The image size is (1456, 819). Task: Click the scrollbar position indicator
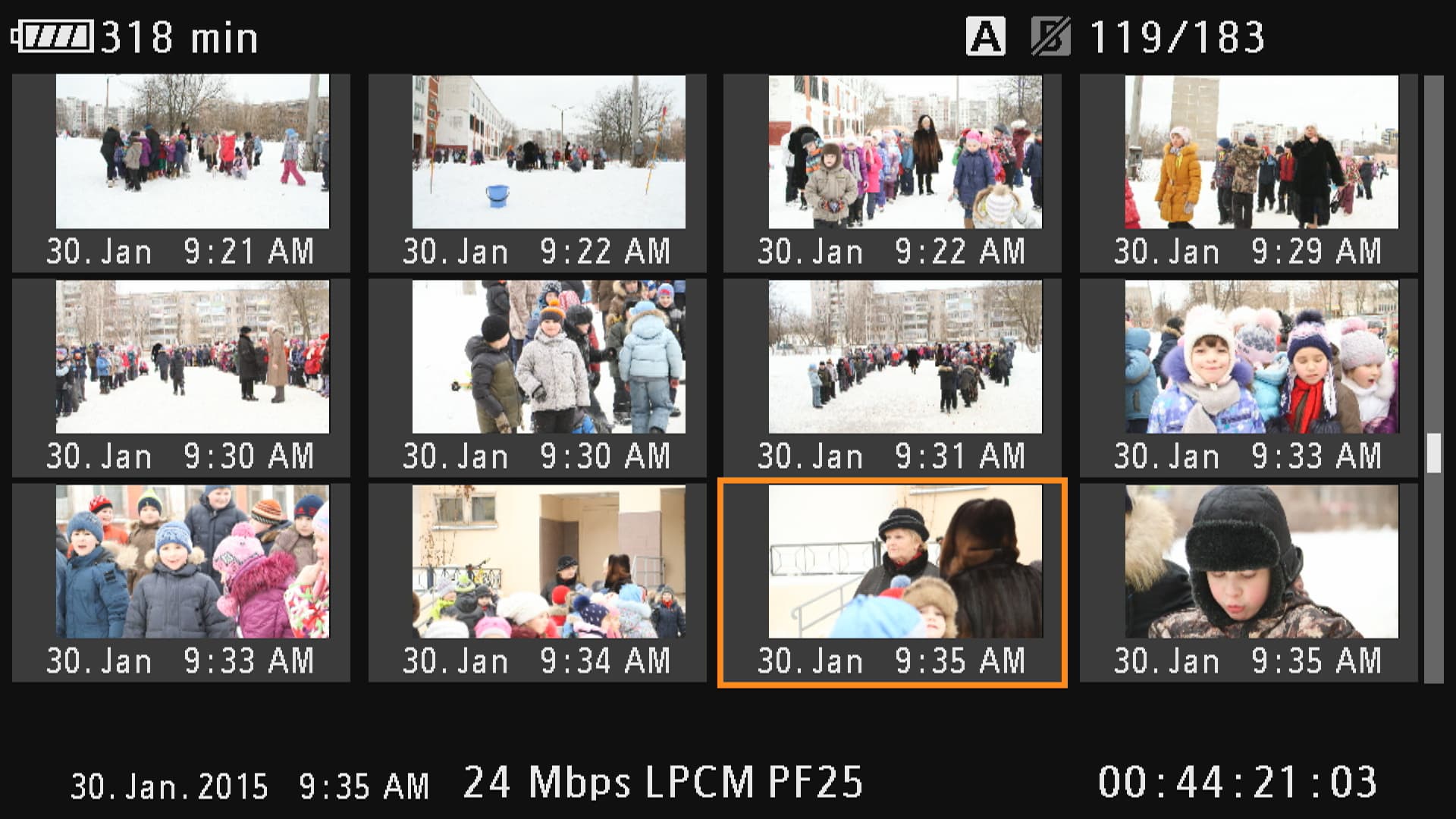[1433, 453]
